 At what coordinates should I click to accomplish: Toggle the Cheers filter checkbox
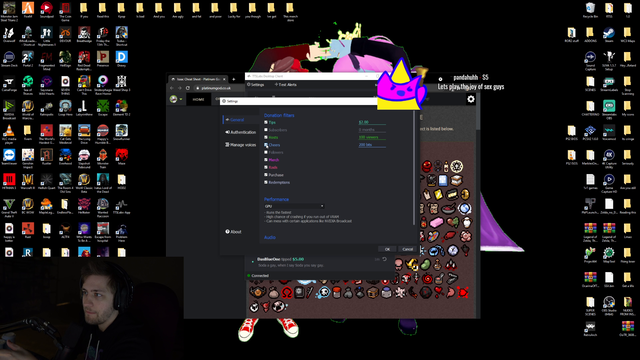point(266,145)
